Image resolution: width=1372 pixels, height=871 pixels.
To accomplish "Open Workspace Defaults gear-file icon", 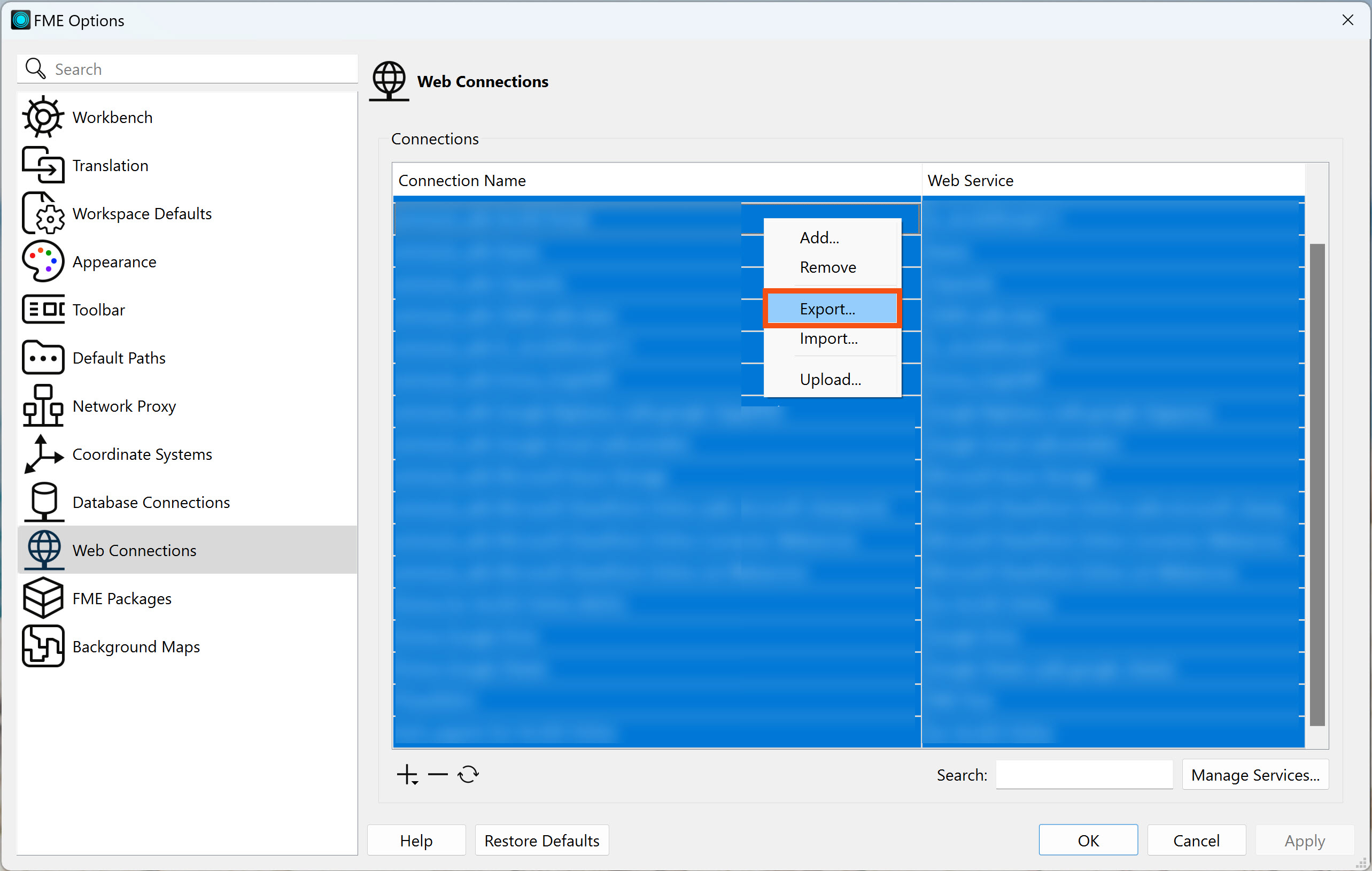I will click(x=43, y=213).
